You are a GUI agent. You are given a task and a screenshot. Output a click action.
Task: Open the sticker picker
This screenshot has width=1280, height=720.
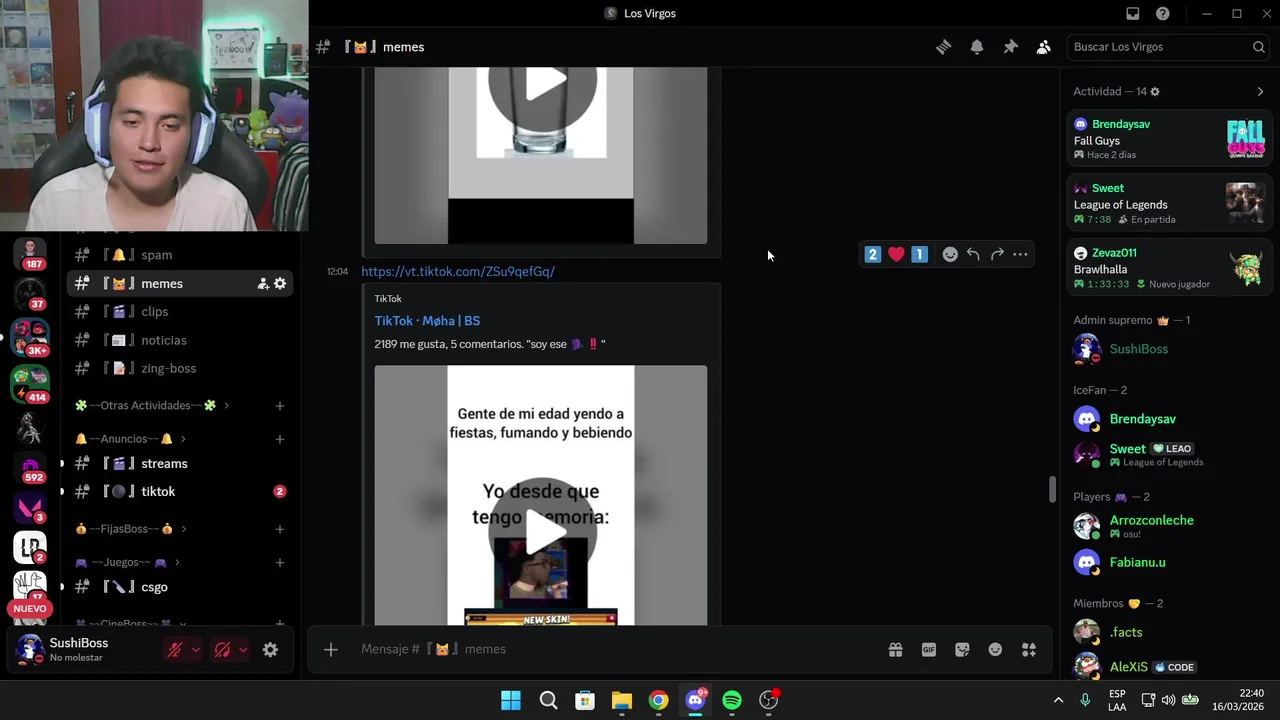coord(962,650)
